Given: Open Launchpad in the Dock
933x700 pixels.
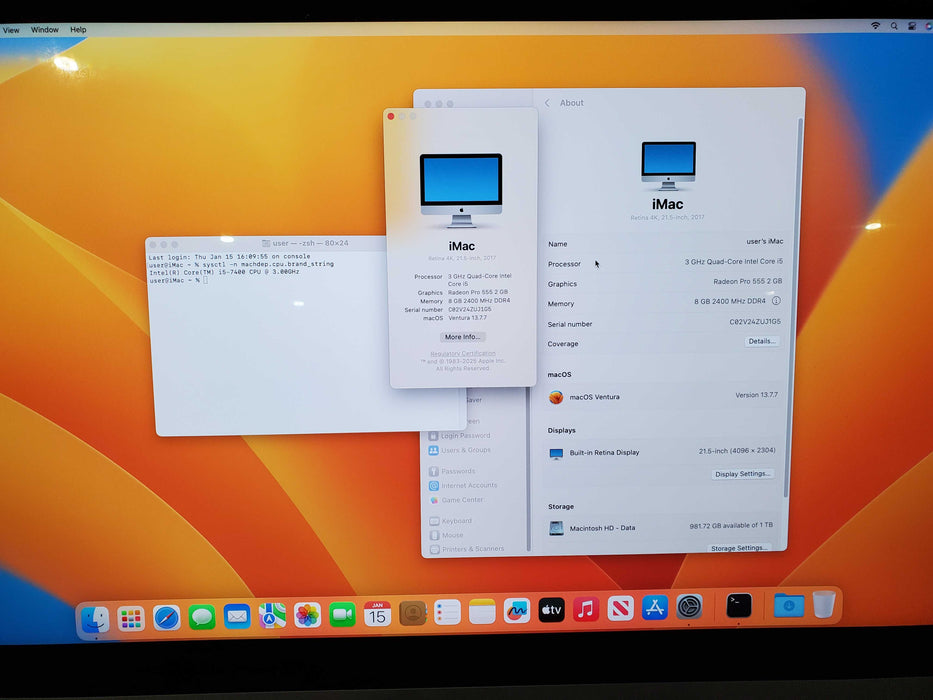Looking at the screenshot, I should (131, 619).
